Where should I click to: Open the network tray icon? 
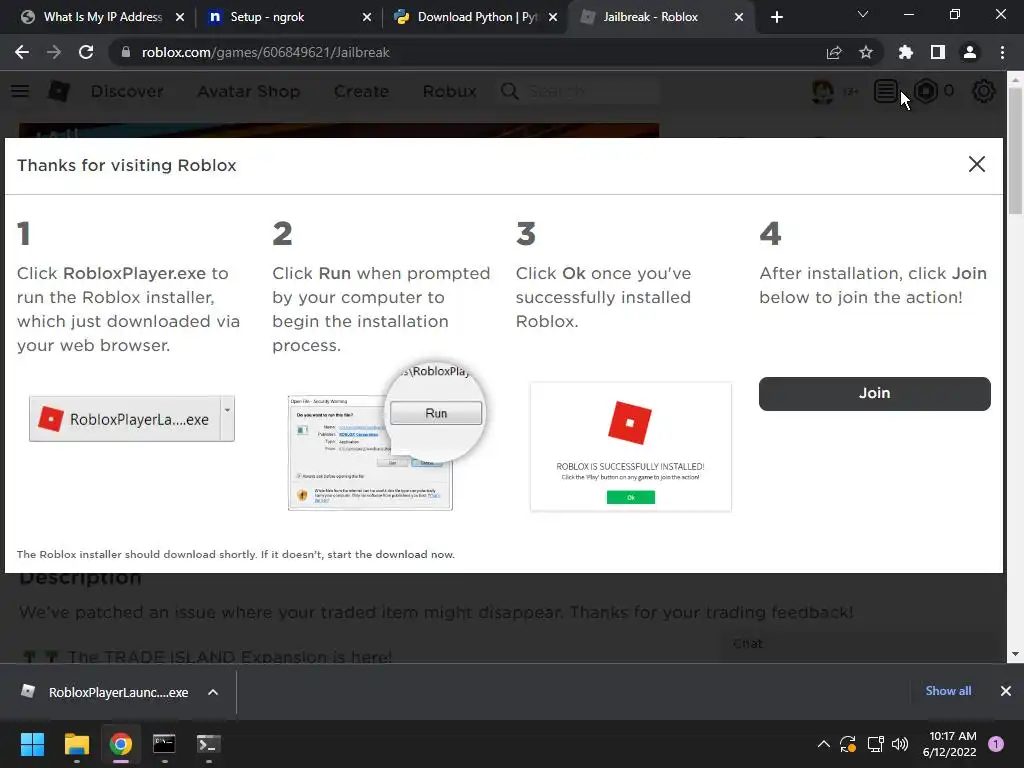pyautogui.click(x=875, y=744)
